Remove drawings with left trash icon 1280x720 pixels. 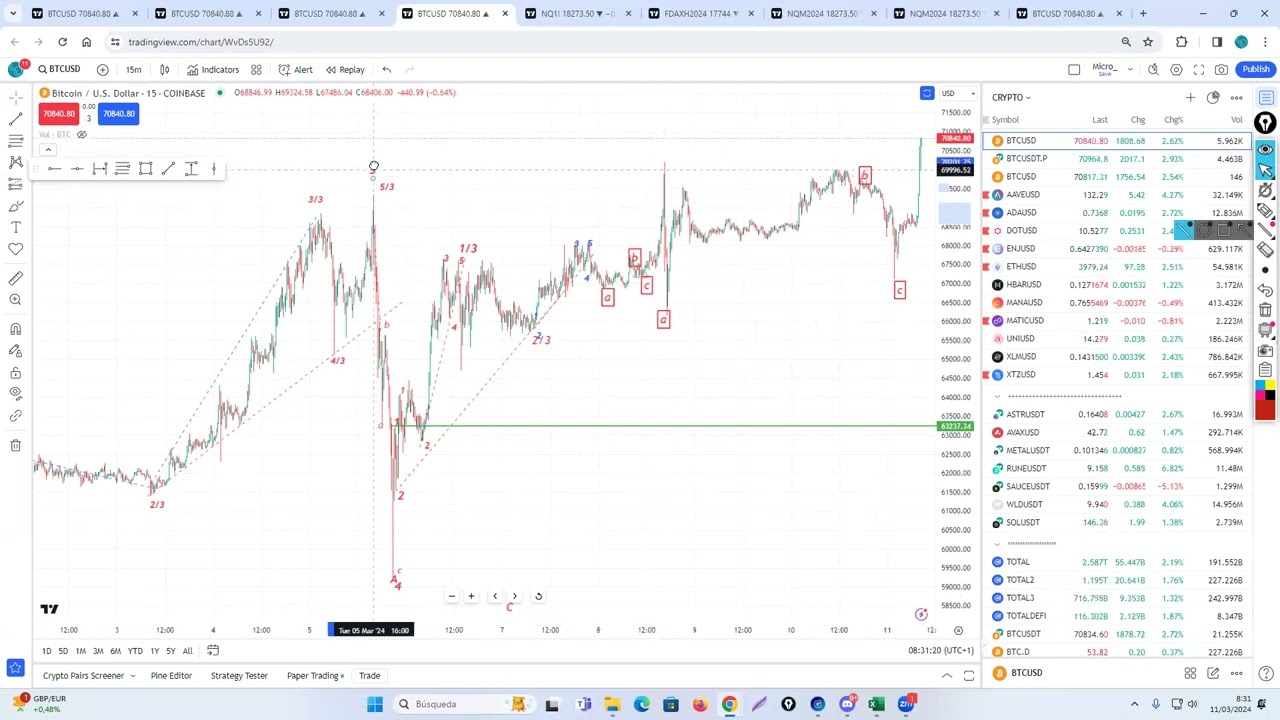pyautogui.click(x=15, y=445)
